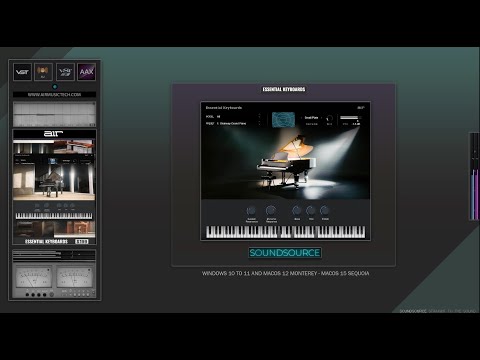The height and width of the screenshot is (360, 480).
Task: Open the Essential Keyboards preview thumbnail in sidebar
Action: click(x=54, y=188)
